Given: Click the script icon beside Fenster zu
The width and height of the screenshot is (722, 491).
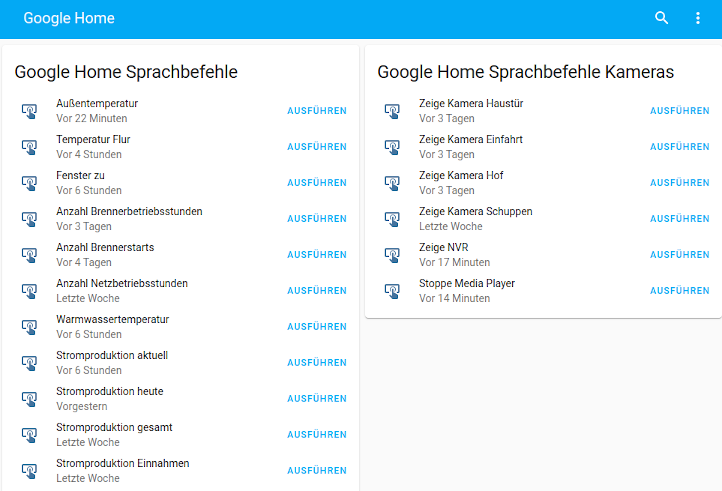Looking at the screenshot, I should (x=30, y=183).
